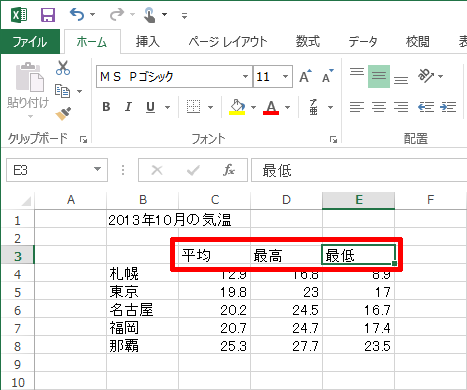Click formula bar containing 最低
Screen dimensions: 467x390
point(359,170)
